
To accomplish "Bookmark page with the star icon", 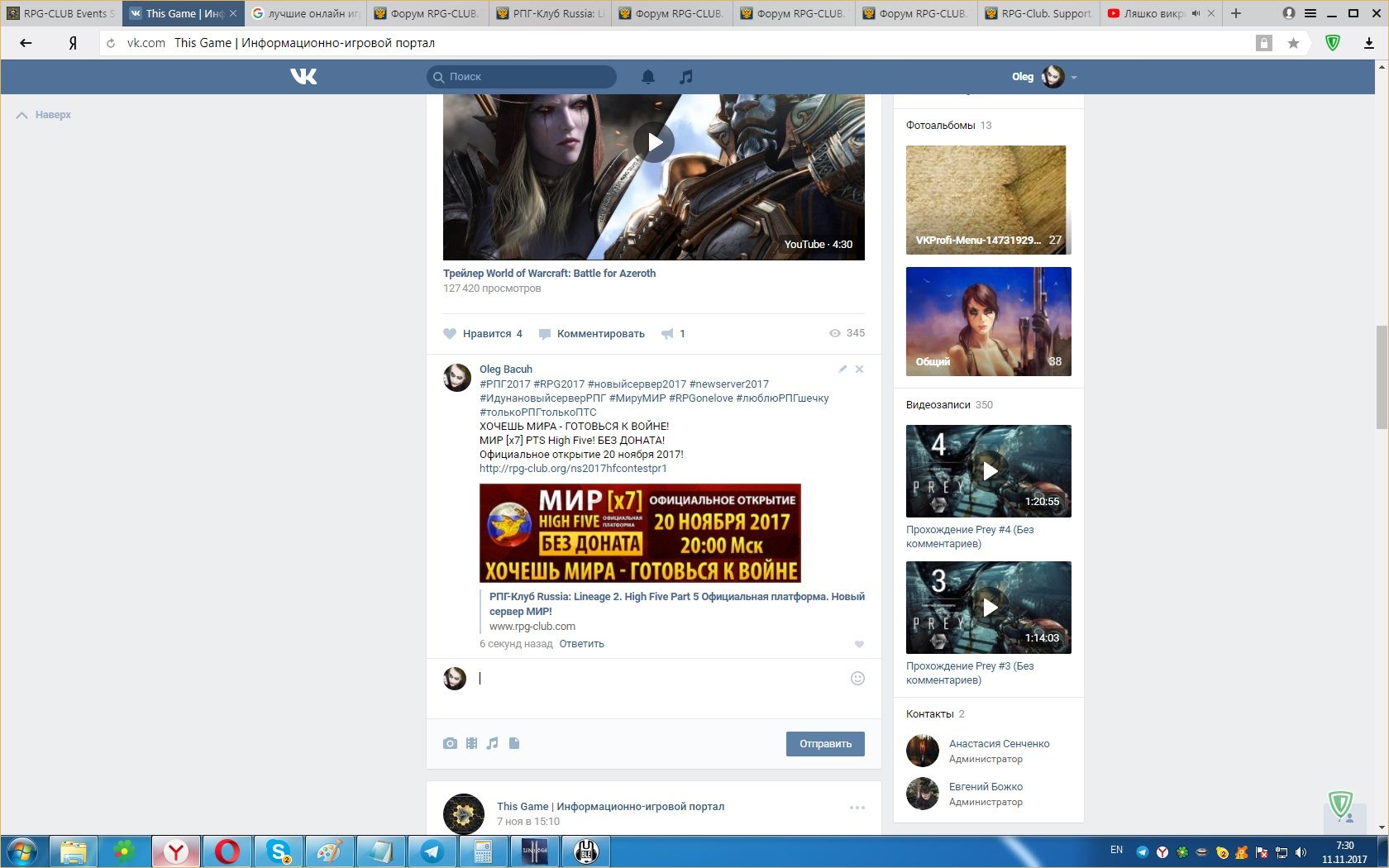I will point(1293,43).
